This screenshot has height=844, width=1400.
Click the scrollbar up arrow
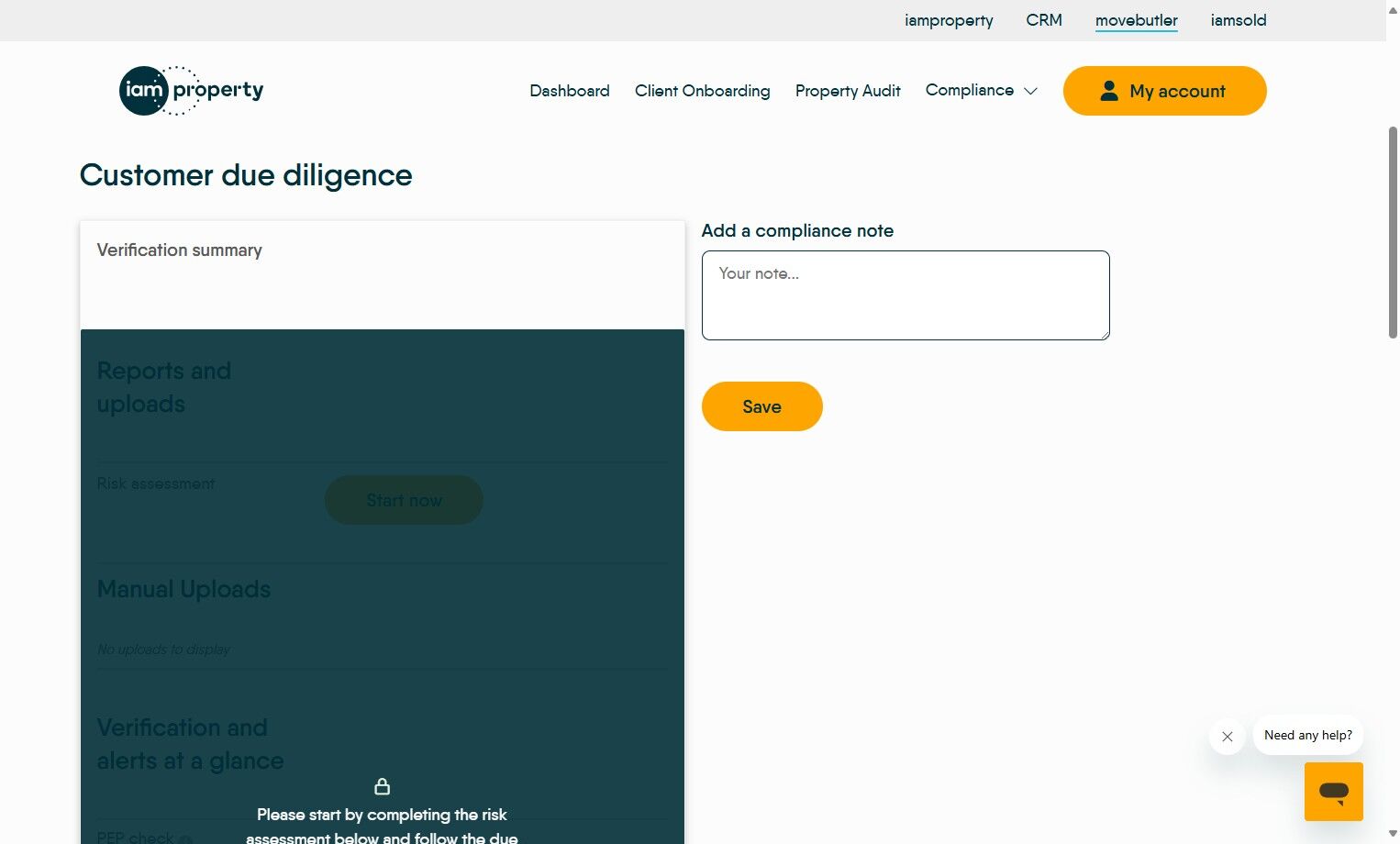(x=1393, y=8)
